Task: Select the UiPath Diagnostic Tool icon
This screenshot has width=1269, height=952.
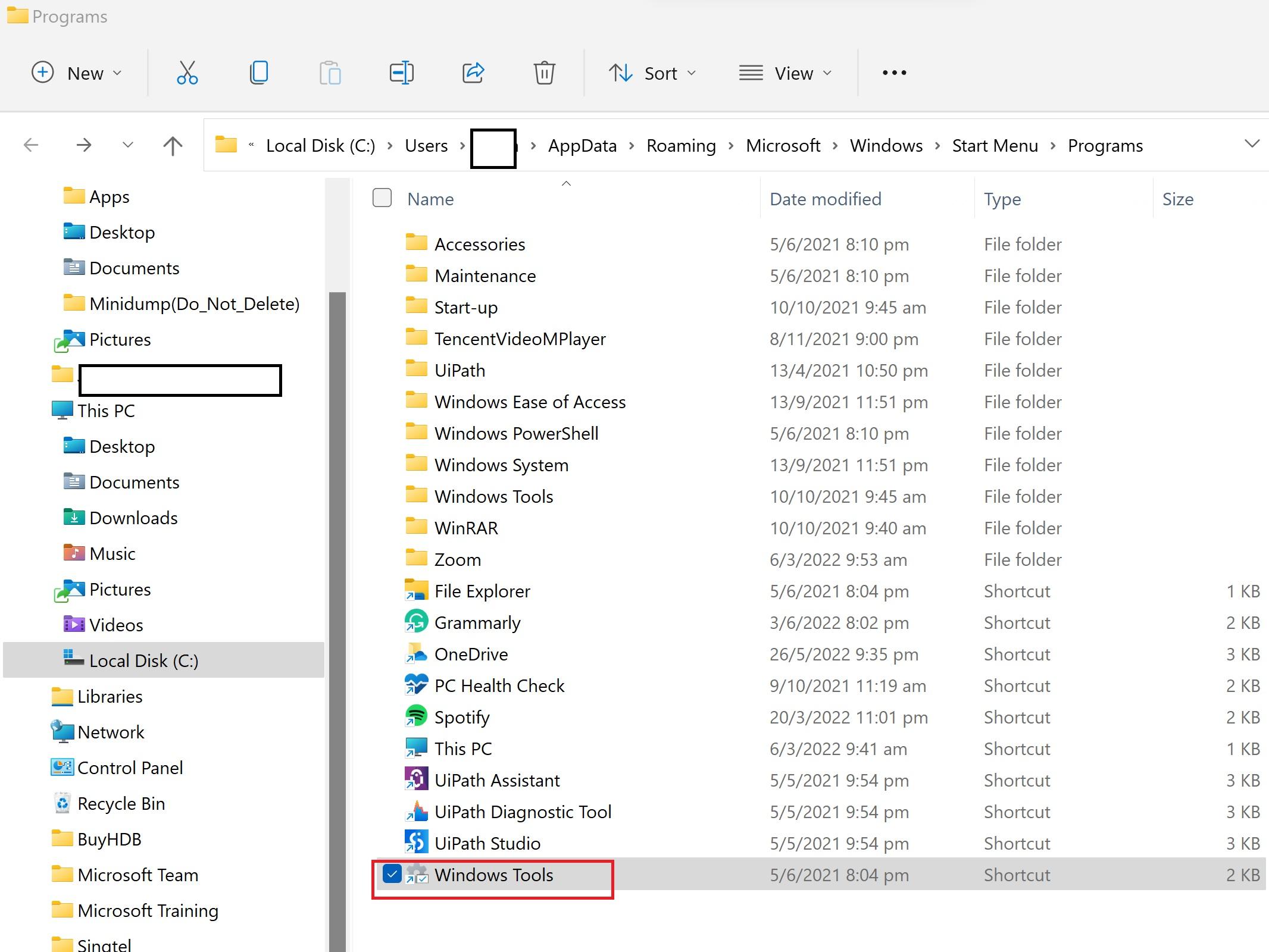Action: 416,811
